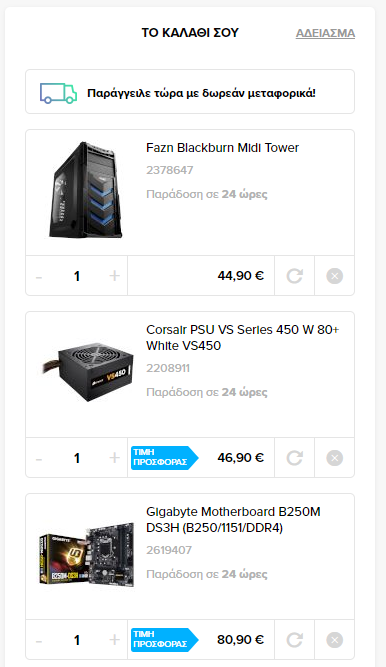Remove Gigabyte Motherboard B250M from cart

tap(335, 640)
